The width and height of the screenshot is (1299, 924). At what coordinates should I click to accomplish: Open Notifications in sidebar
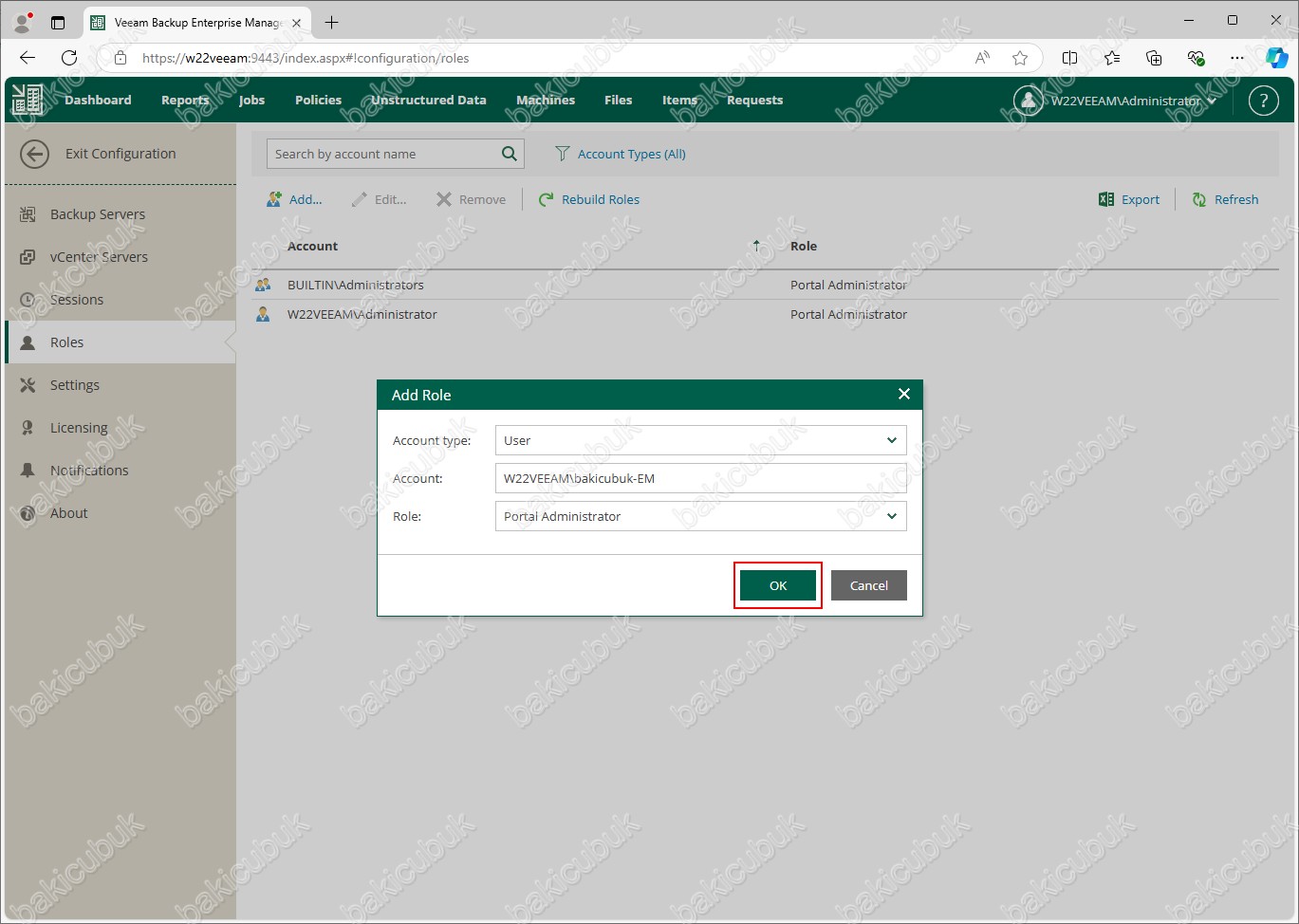click(121, 471)
